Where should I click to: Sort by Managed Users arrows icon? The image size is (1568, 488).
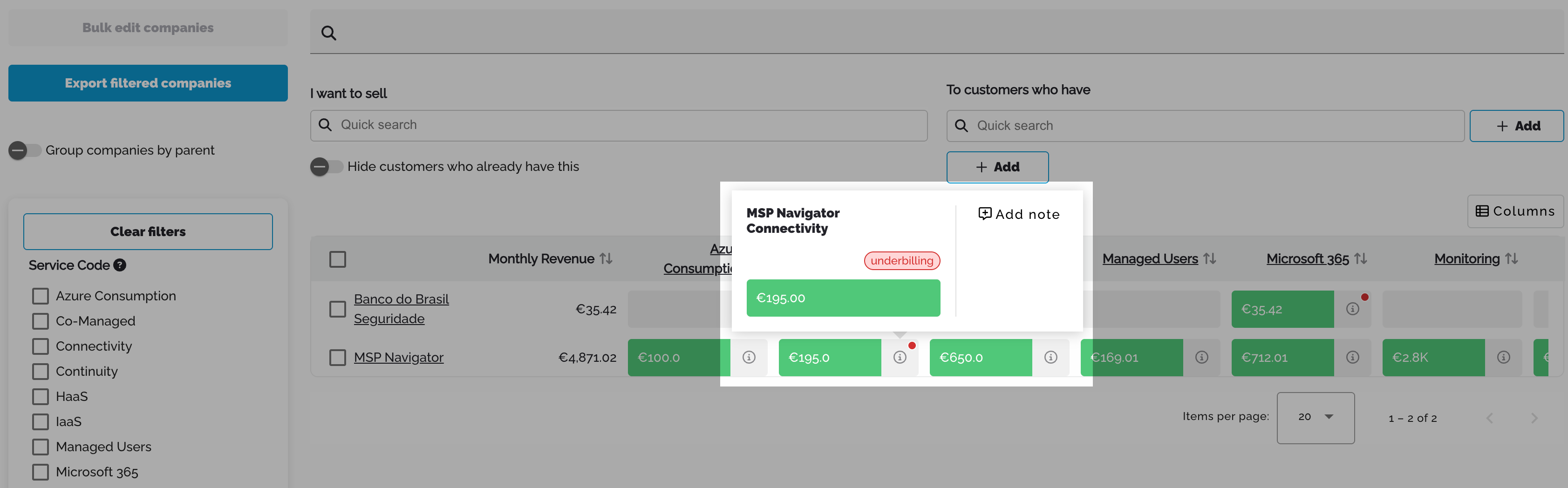(x=1209, y=258)
